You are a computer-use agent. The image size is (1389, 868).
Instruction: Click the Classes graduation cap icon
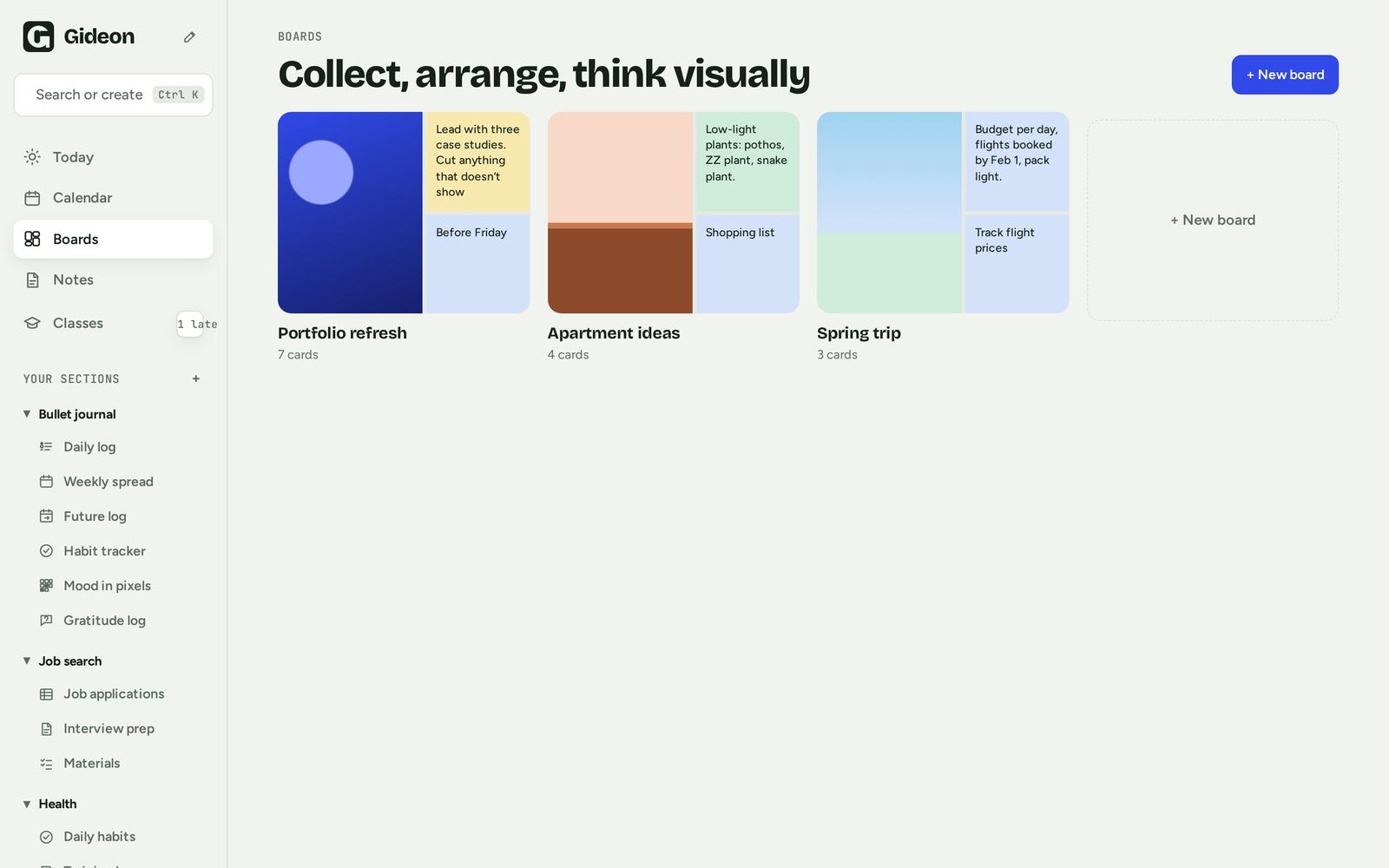click(32, 323)
